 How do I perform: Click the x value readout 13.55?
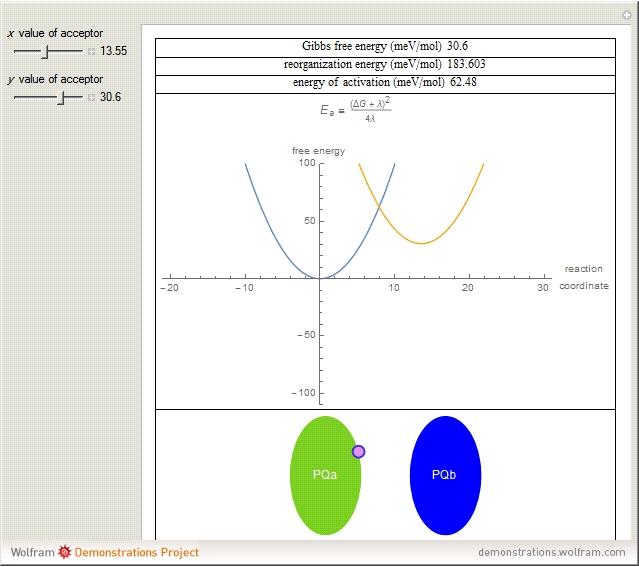point(114,51)
